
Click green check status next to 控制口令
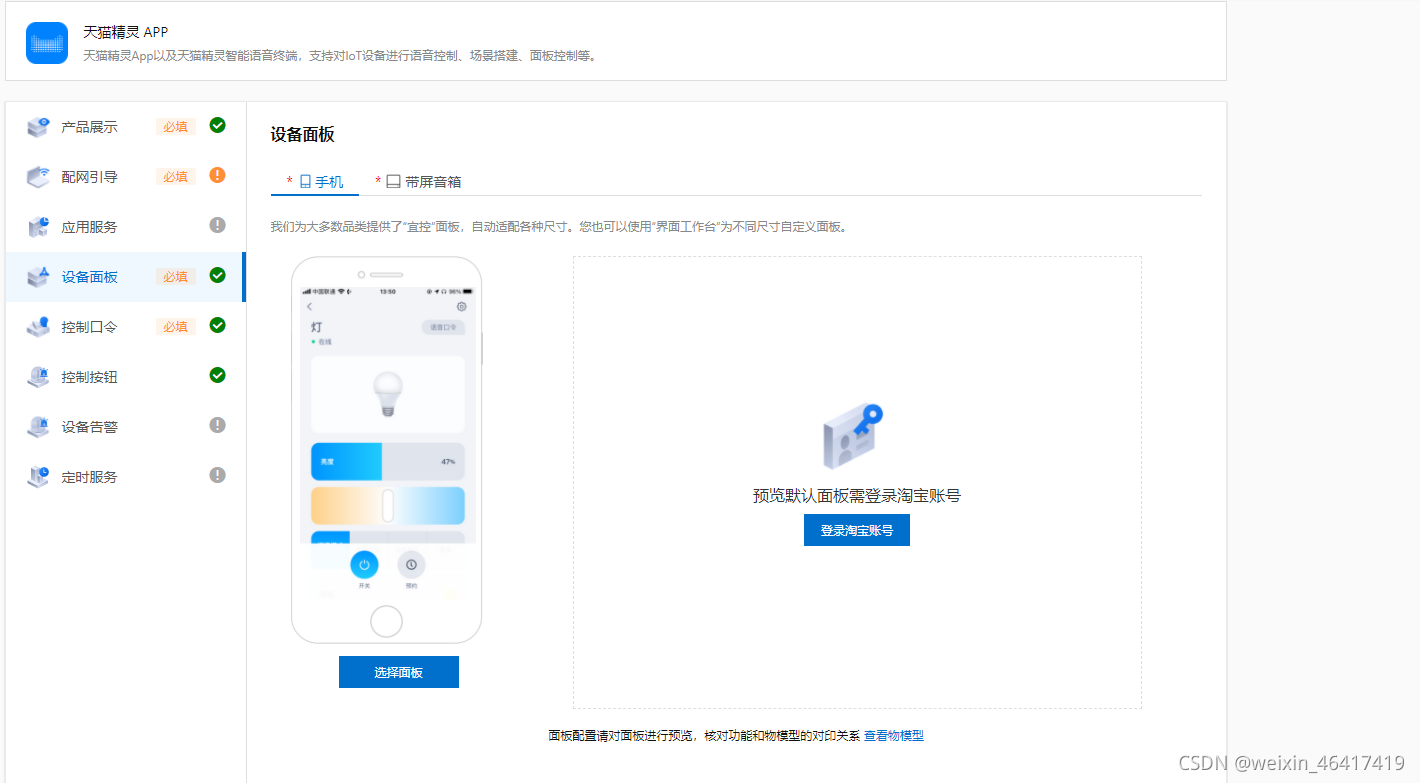(217, 325)
